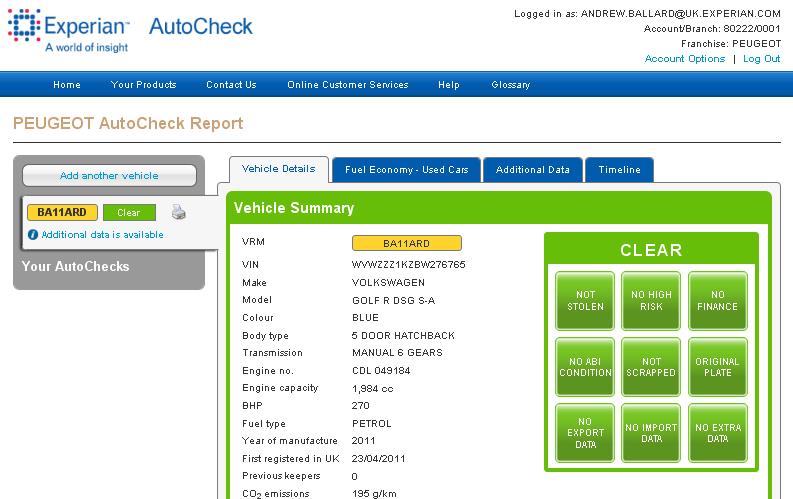The width and height of the screenshot is (793, 499).
Task: Click the green Clear status button in sidebar
Action: coord(129,213)
